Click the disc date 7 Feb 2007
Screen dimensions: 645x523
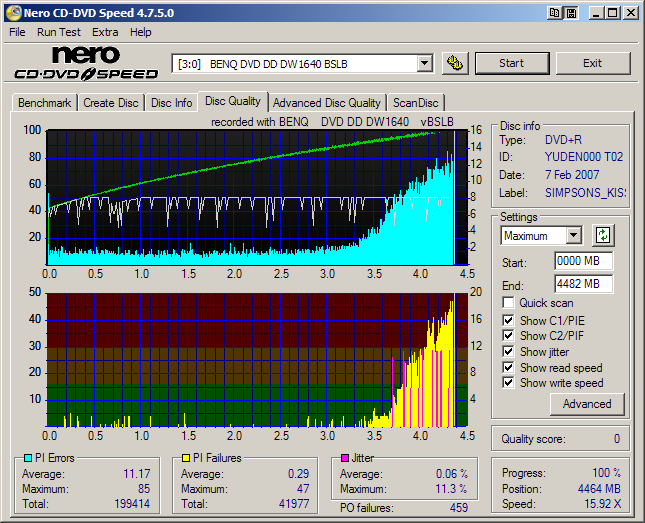(x=572, y=175)
